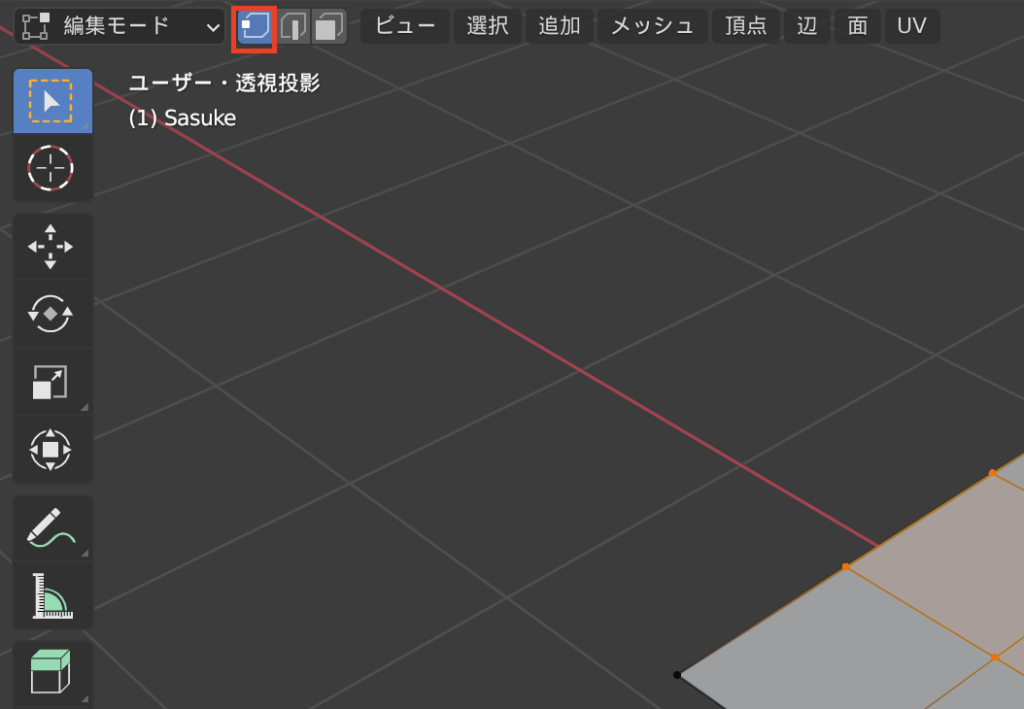Click the (1) Sasuke object label
Screen dimensions: 1024x709
tap(182, 118)
